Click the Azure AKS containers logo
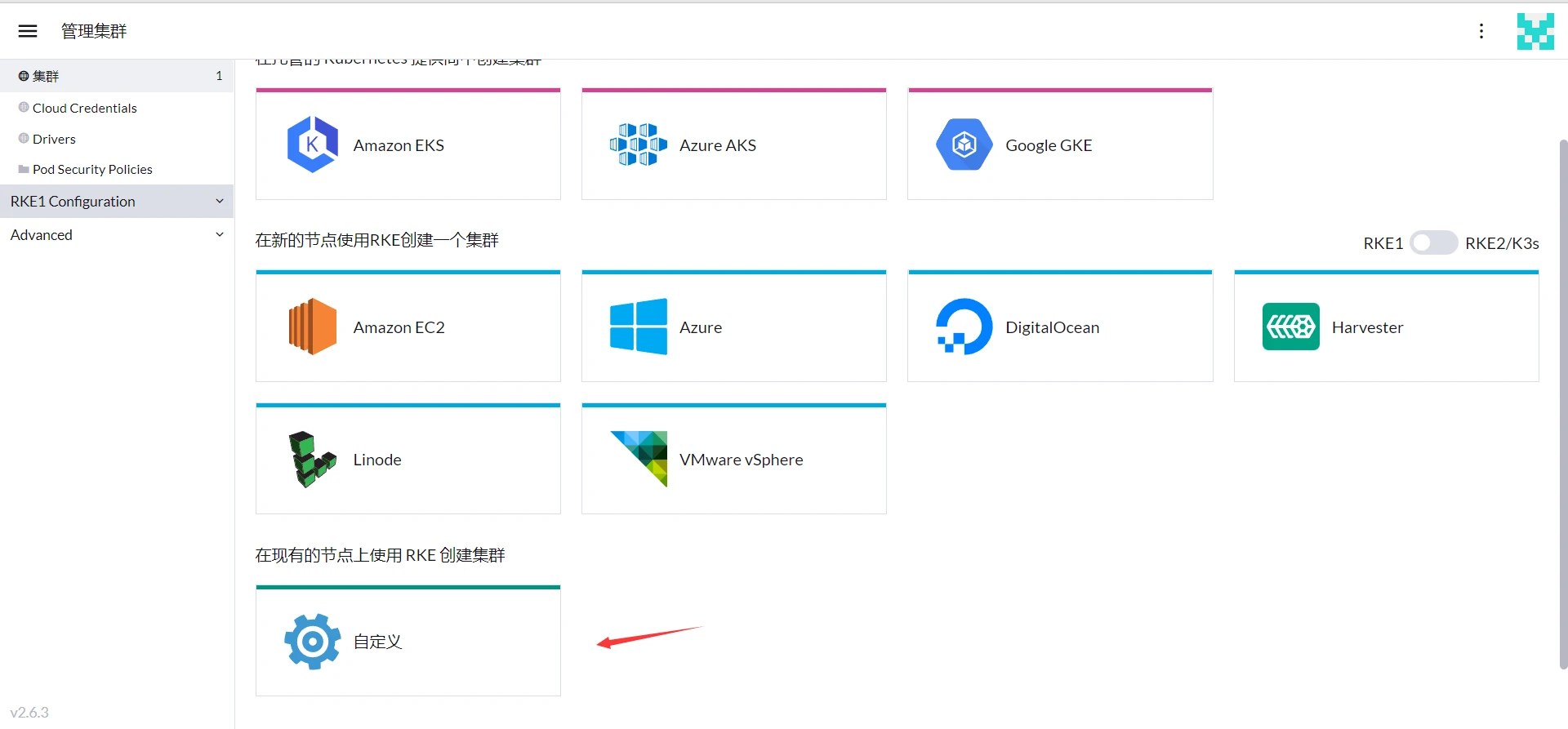1568x729 pixels. [x=638, y=144]
